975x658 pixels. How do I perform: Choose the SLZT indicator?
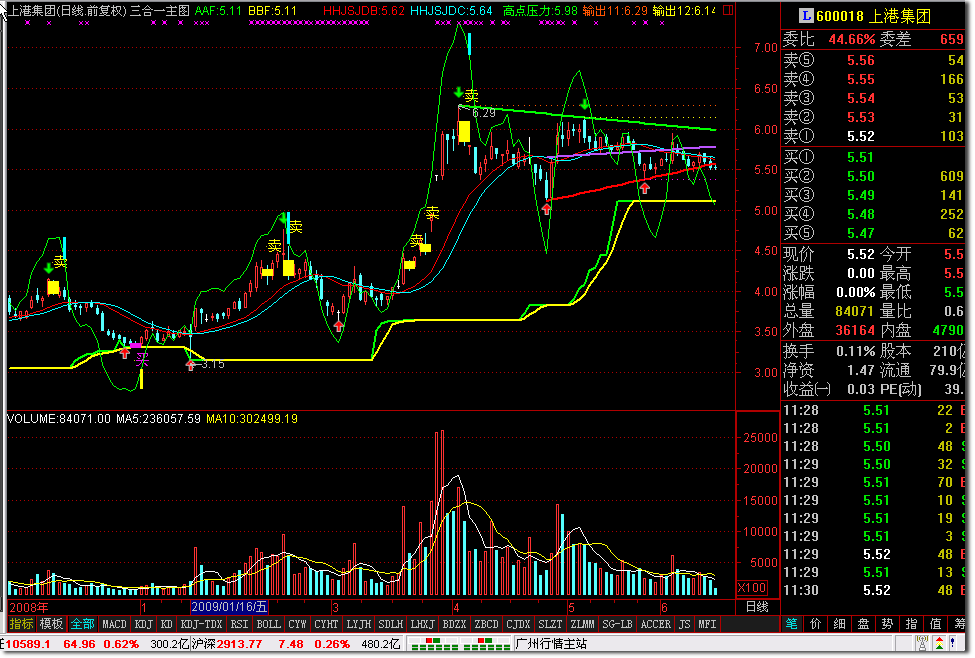(x=550, y=624)
